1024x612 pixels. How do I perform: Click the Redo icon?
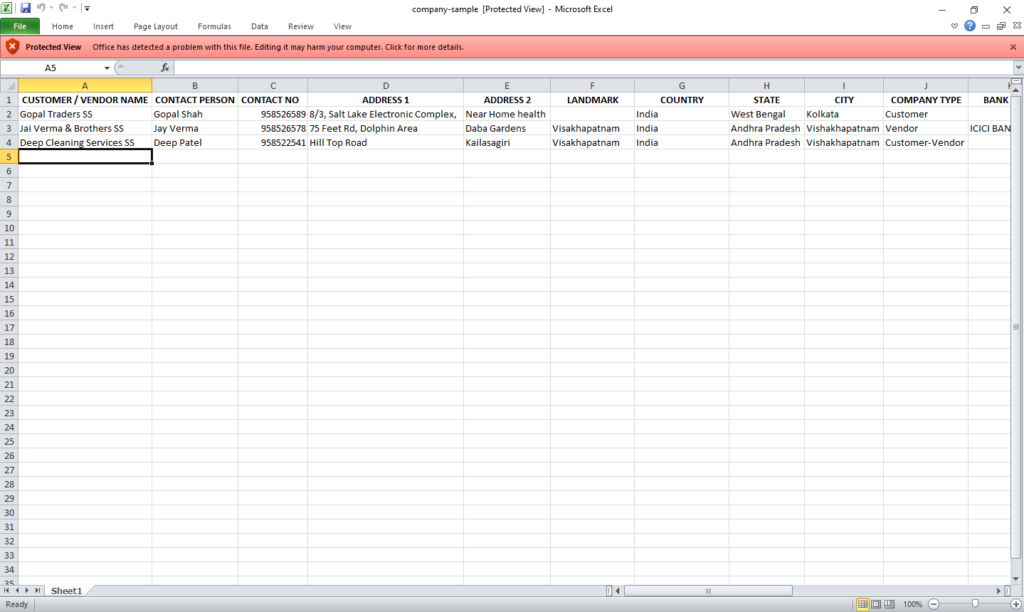tap(64, 8)
